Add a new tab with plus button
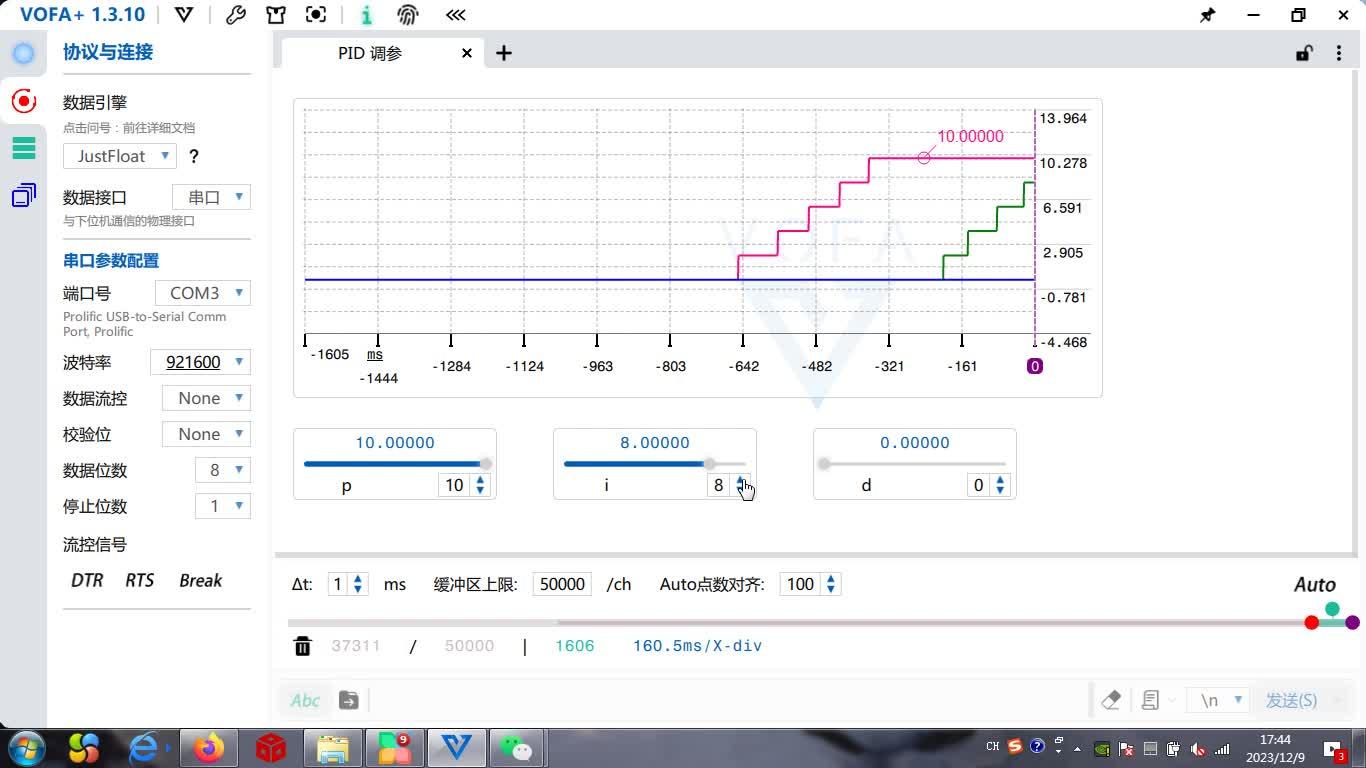 pyautogui.click(x=504, y=53)
